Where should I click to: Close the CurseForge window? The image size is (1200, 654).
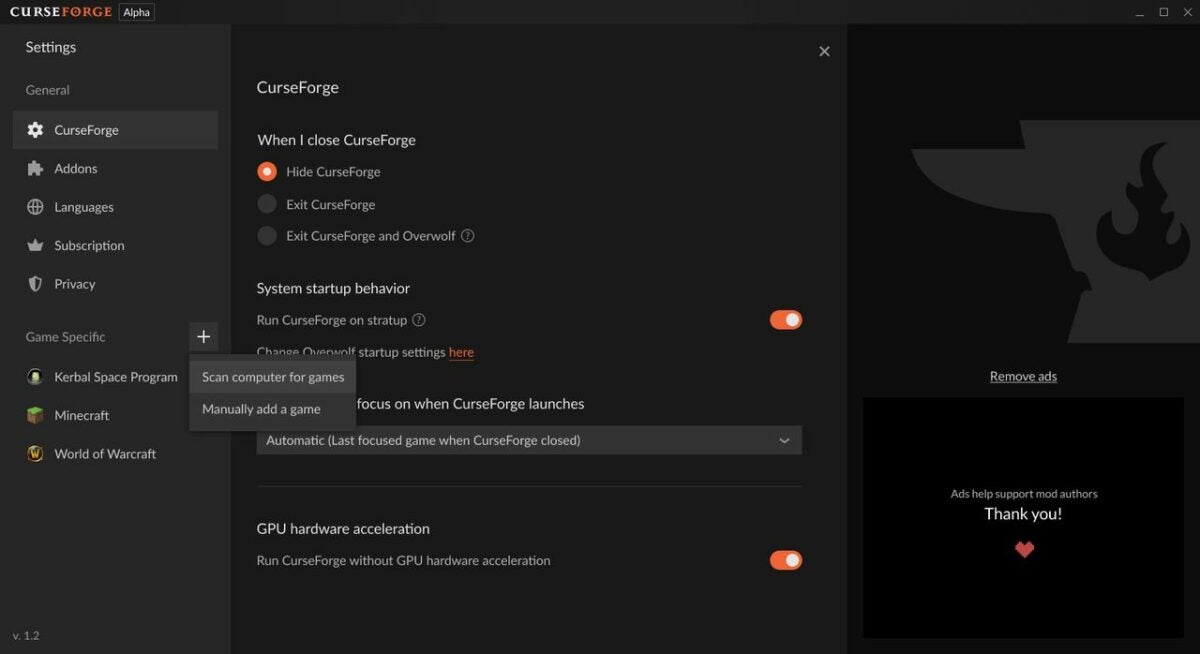[1186, 12]
